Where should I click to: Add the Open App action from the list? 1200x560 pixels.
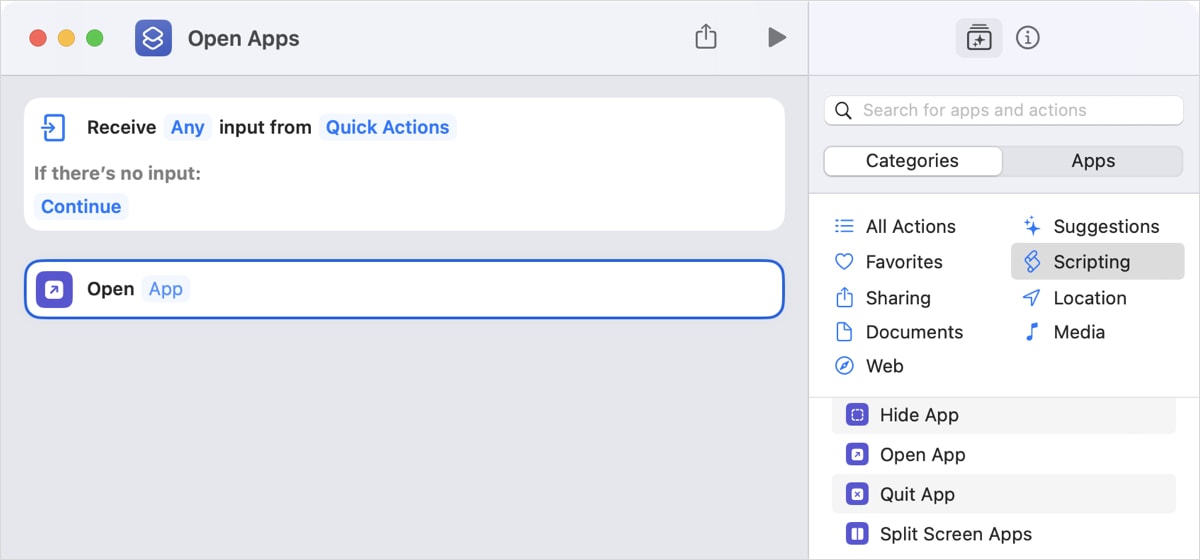click(1003, 455)
